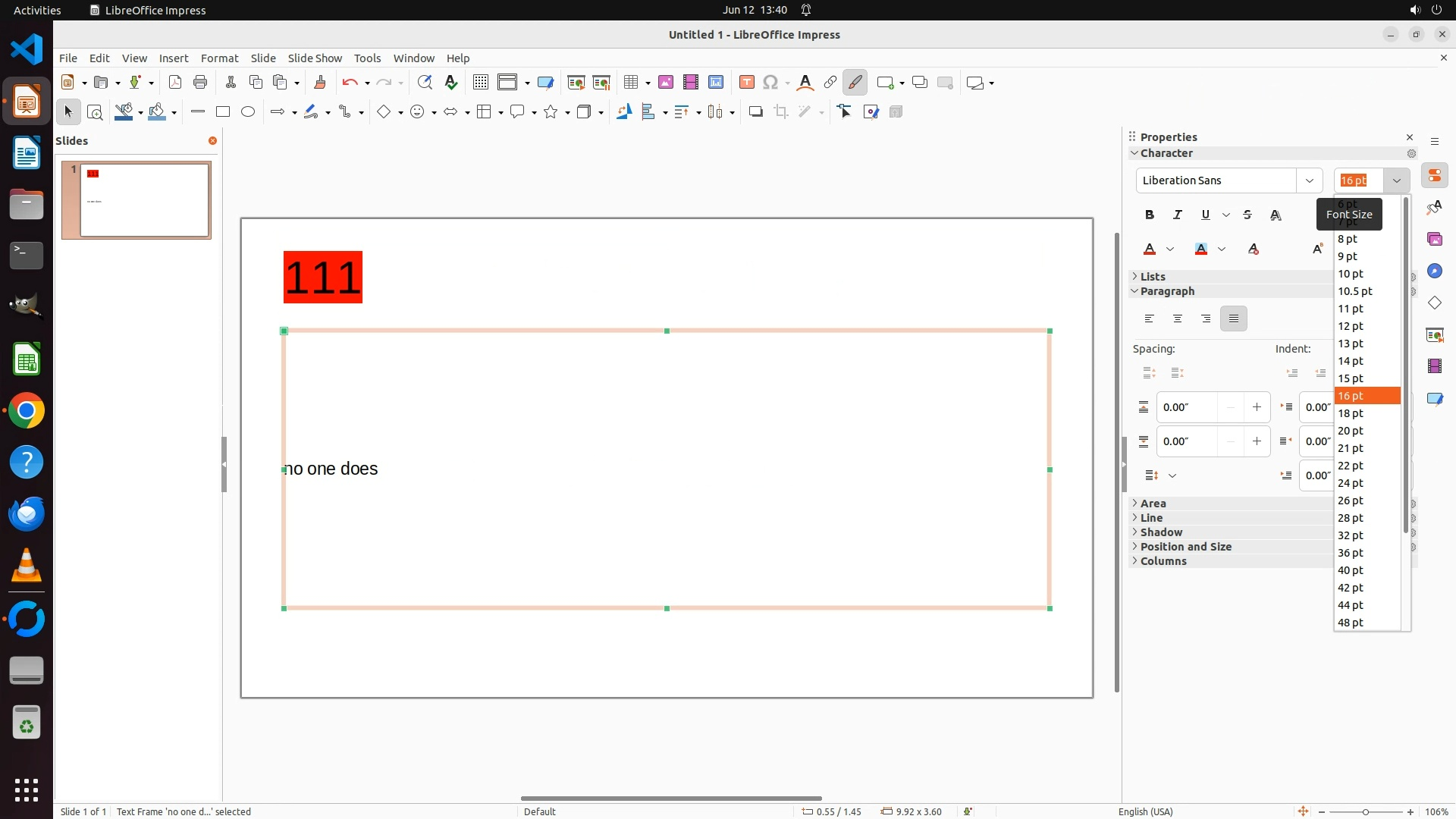Screen dimensions: 1456x819
Task: Click the Insert Image icon
Action: click(665, 83)
